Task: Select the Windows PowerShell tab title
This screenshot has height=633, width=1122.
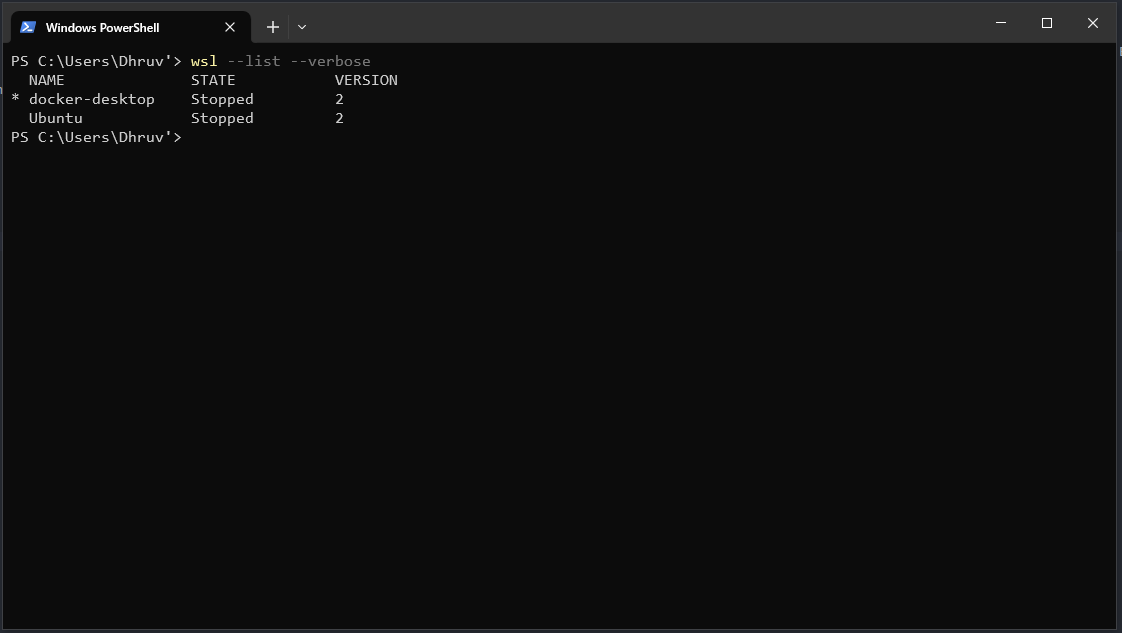Action: click(102, 27)
